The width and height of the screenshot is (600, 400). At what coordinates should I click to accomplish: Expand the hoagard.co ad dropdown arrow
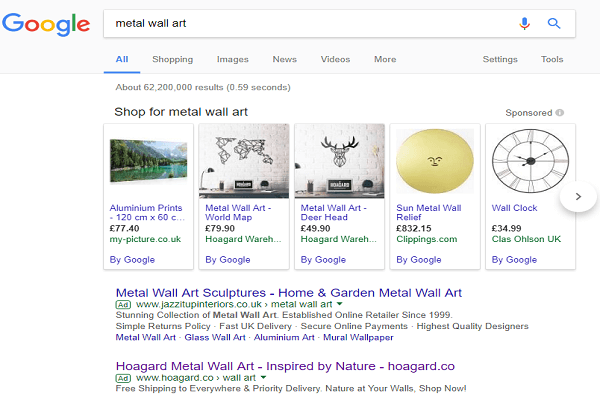pos(263,378)
